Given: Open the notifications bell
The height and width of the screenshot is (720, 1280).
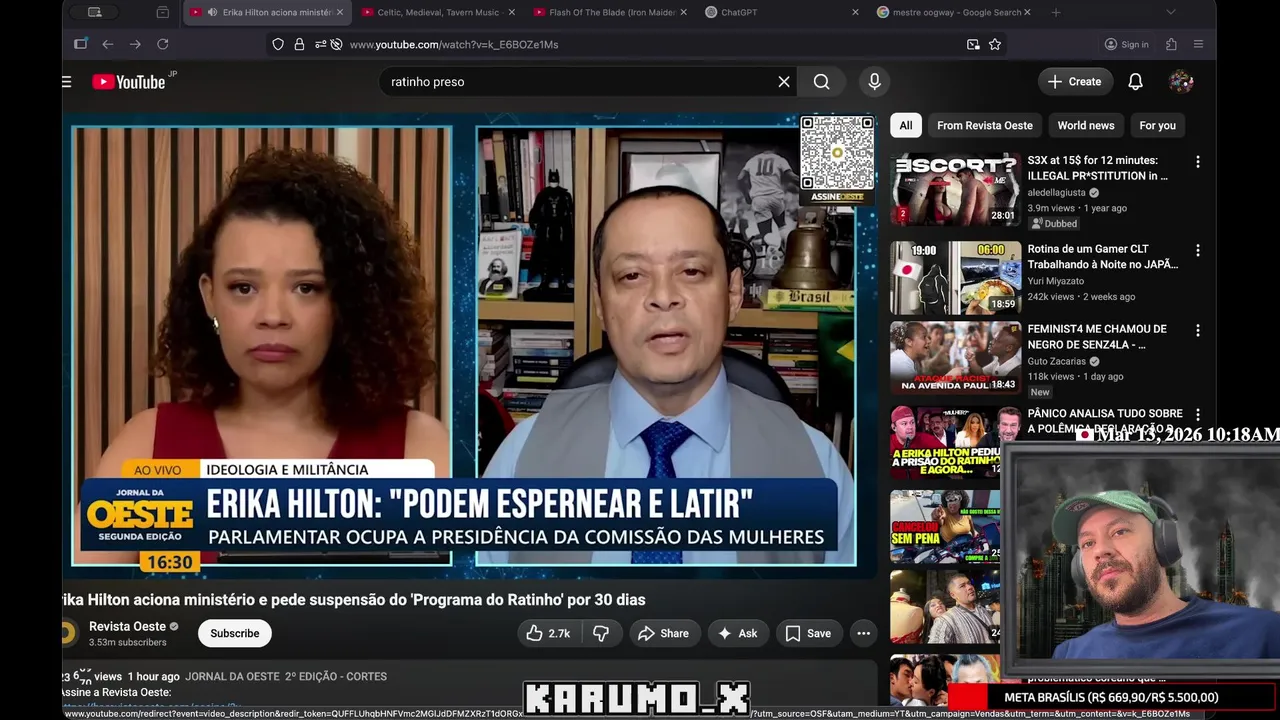Looking at the screenshot, I should coord(1135,82).
